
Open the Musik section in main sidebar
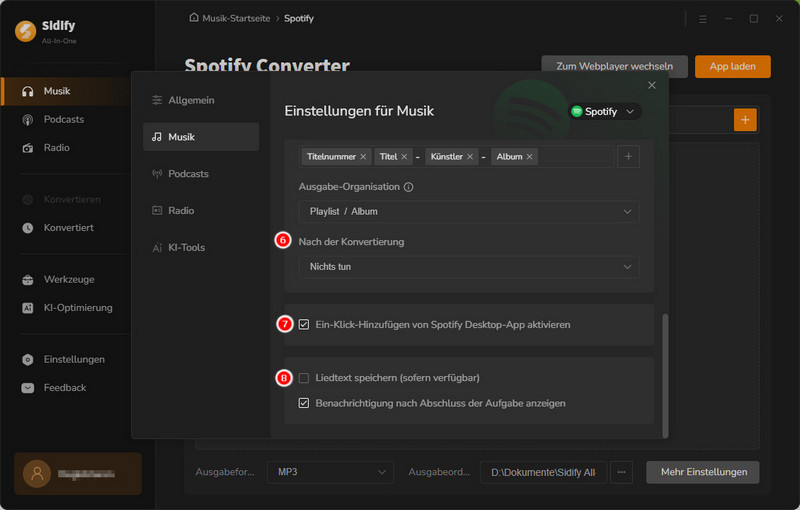(x=66, y=91)
